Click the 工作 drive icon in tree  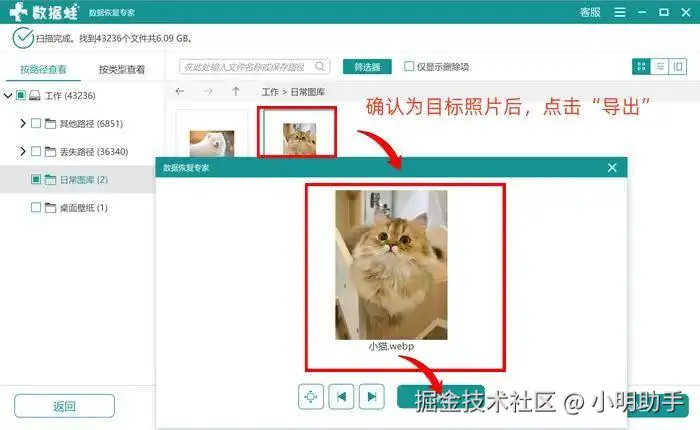pyautogui.click(x=35, y=95)
